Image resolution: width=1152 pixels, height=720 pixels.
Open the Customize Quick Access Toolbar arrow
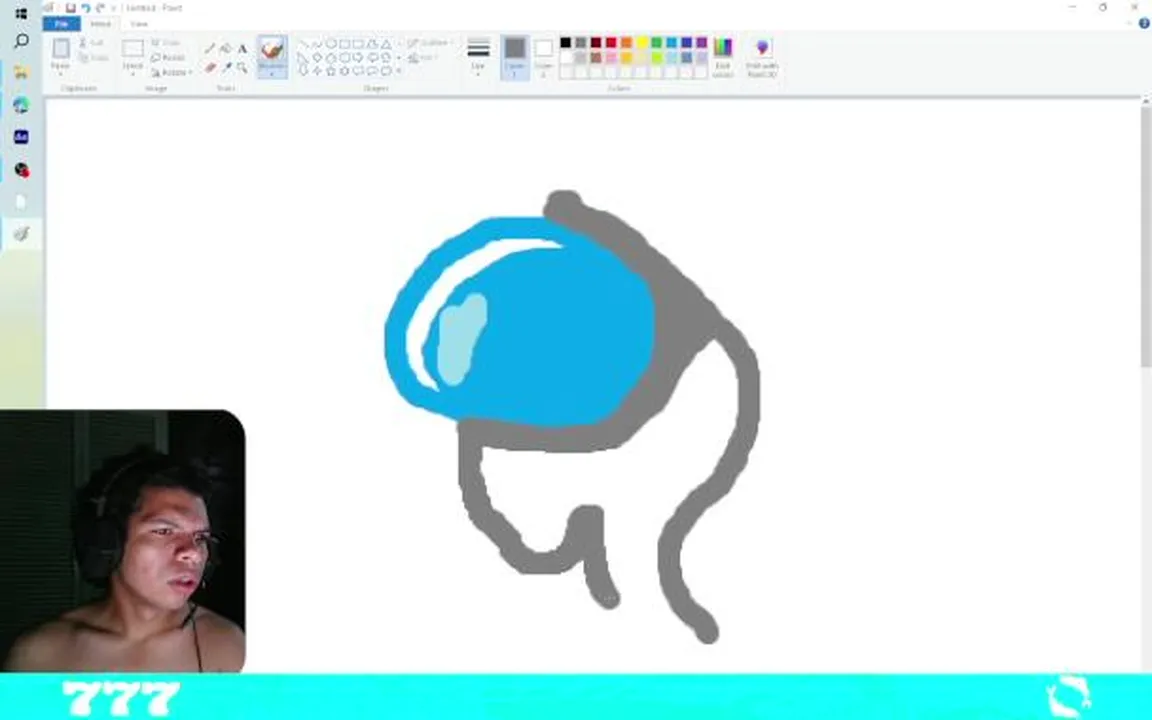coord(113,7)
